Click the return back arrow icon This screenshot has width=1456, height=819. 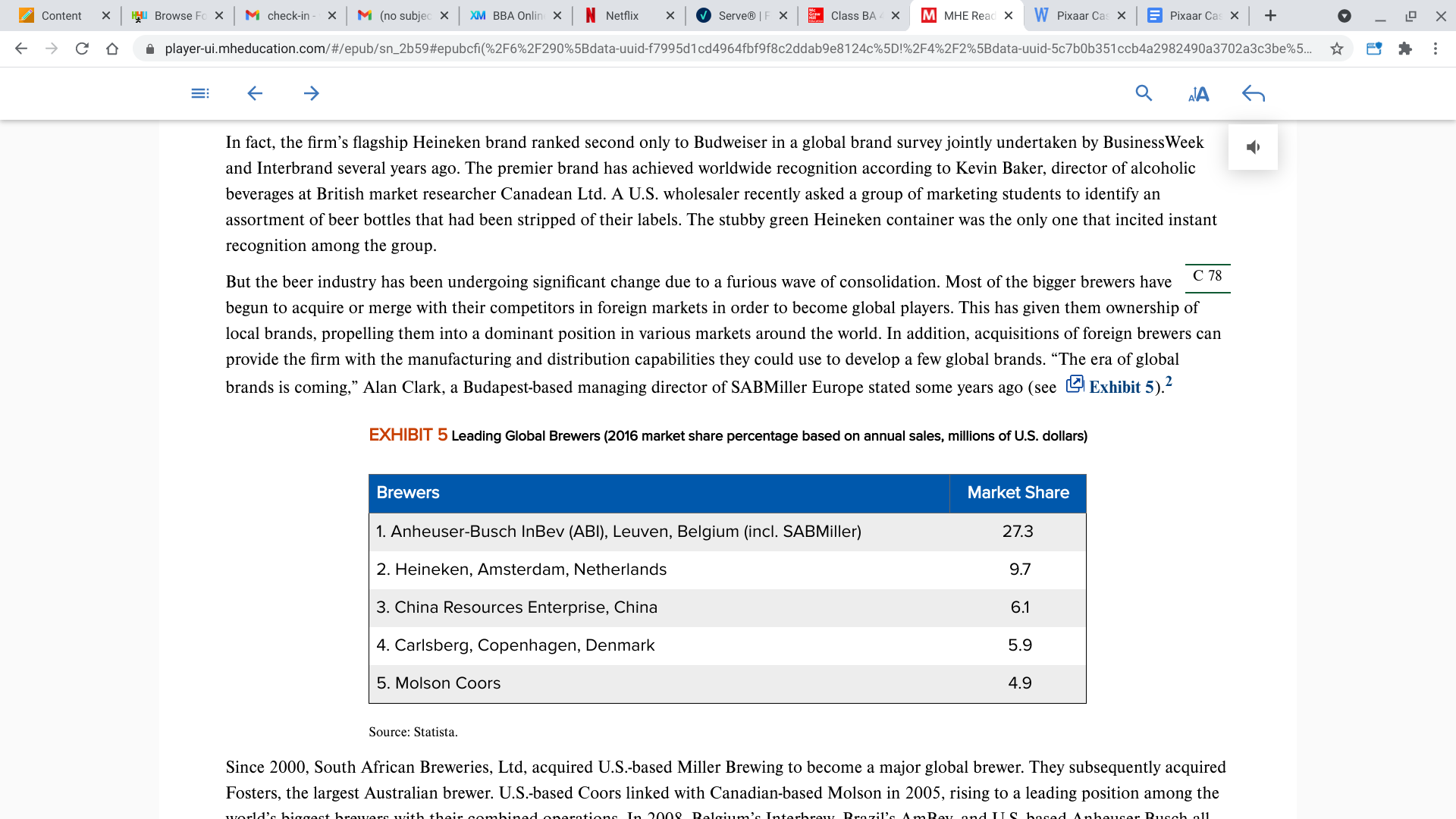(x=1254, y=94)
